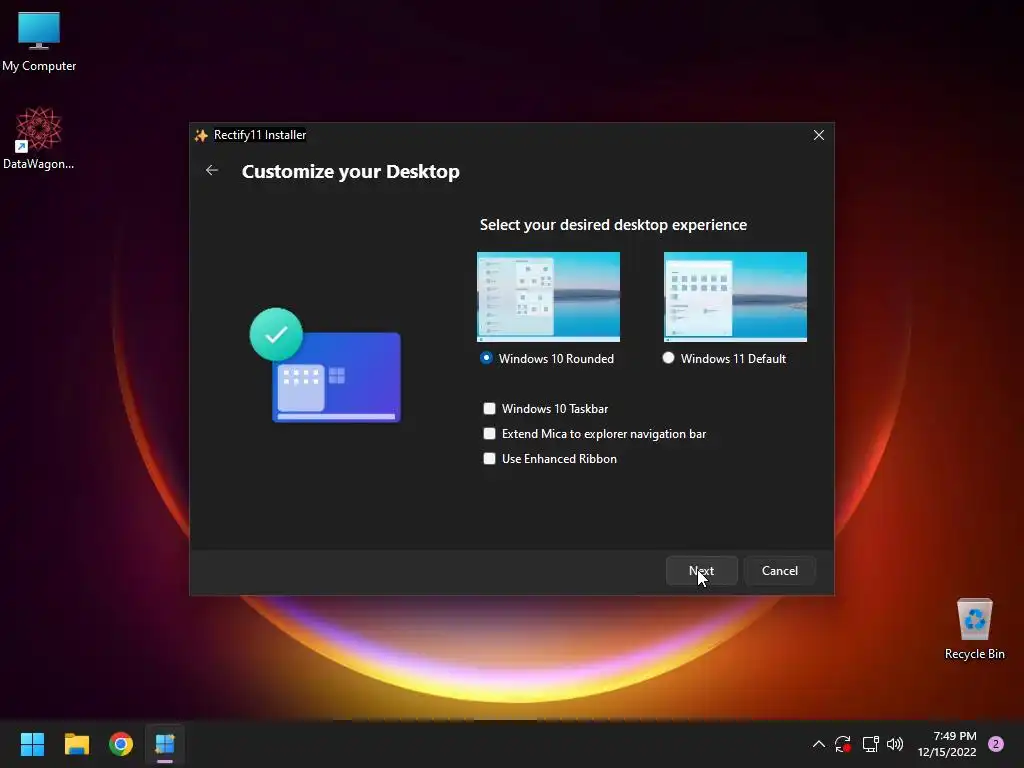Proceed with the Next button

click(701, 571)
